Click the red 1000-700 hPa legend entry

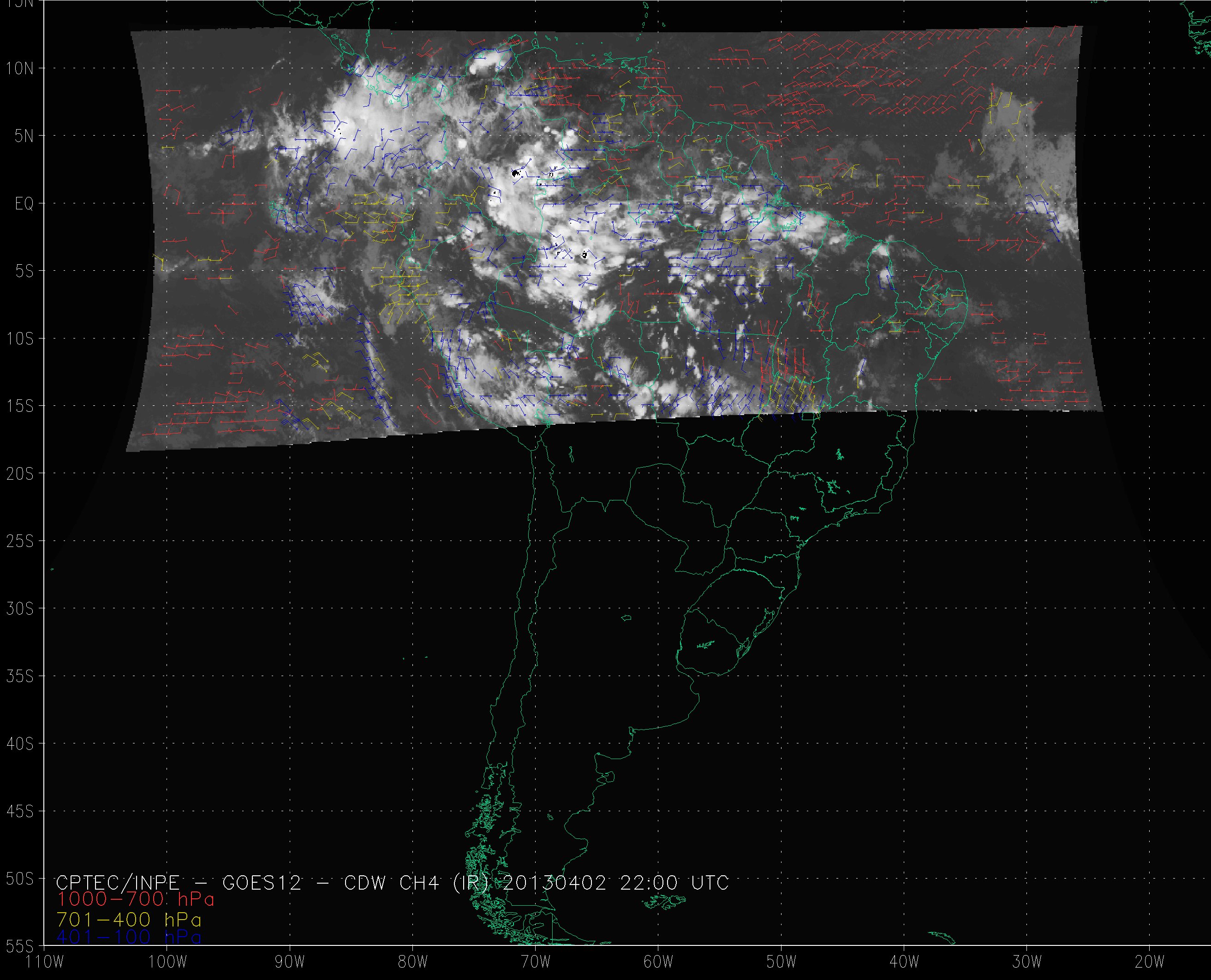pos(136,899)
